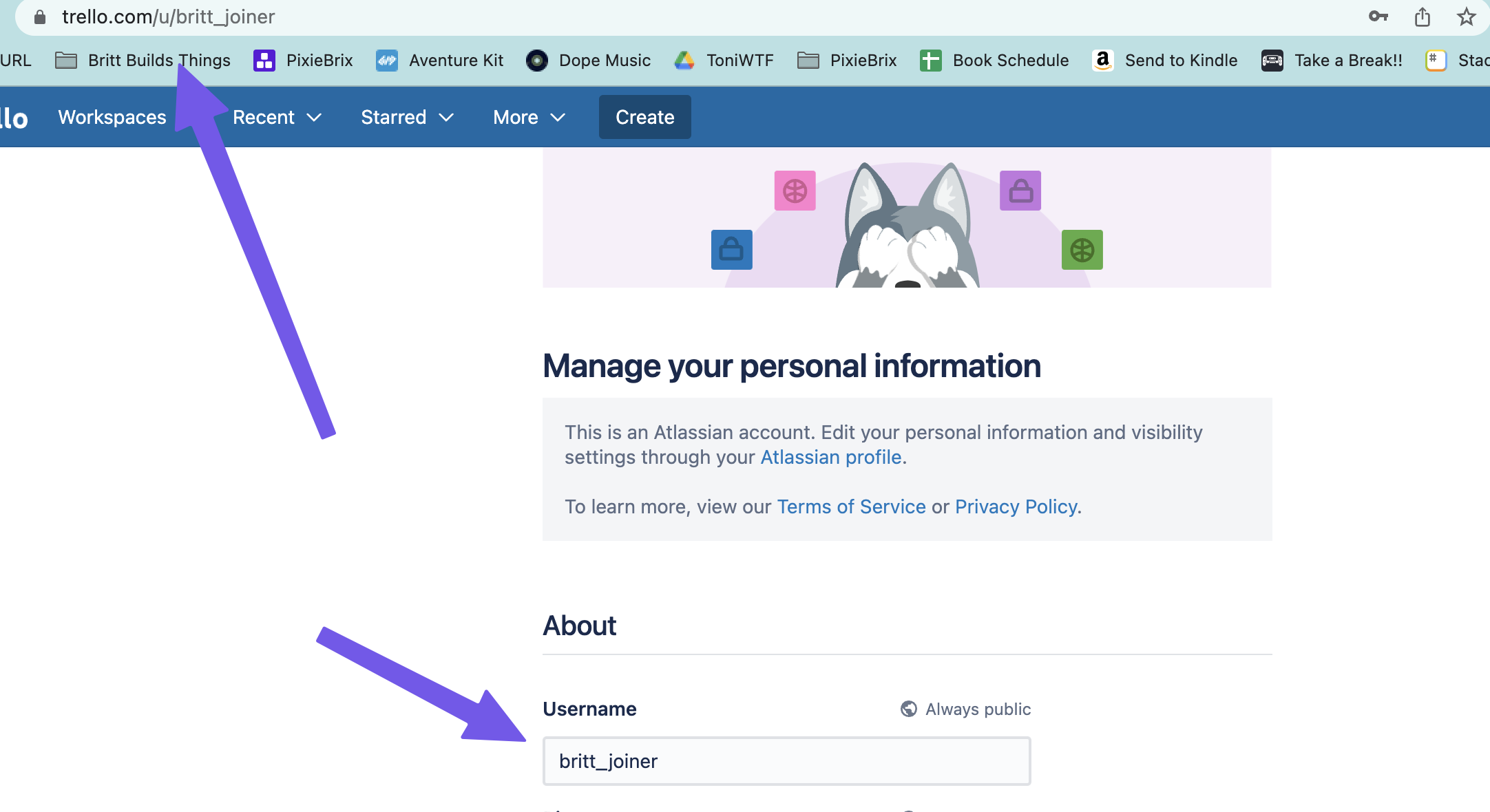Image resolution: width=1490 pixels, height=812 pixels.
Task: Open the Dope Music bookmark icon
Action: tap(537, 61)
